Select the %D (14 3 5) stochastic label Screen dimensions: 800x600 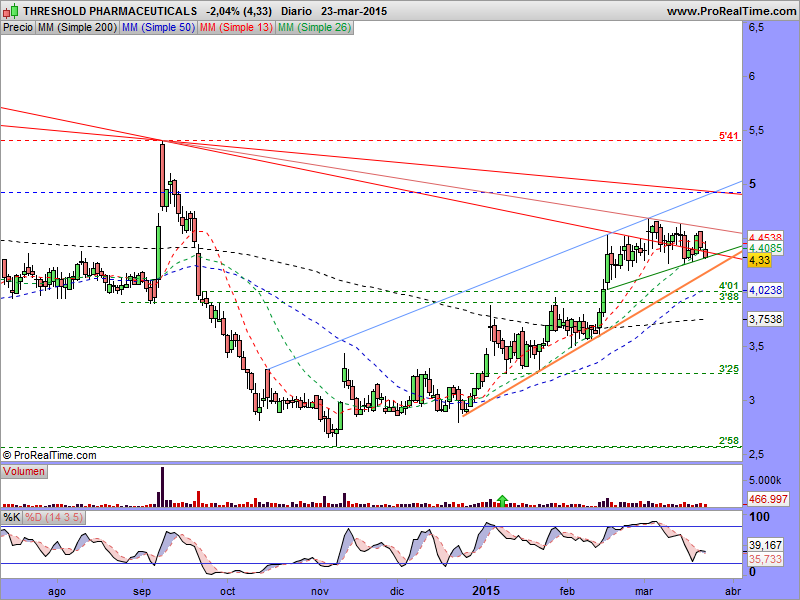point(54,517)
